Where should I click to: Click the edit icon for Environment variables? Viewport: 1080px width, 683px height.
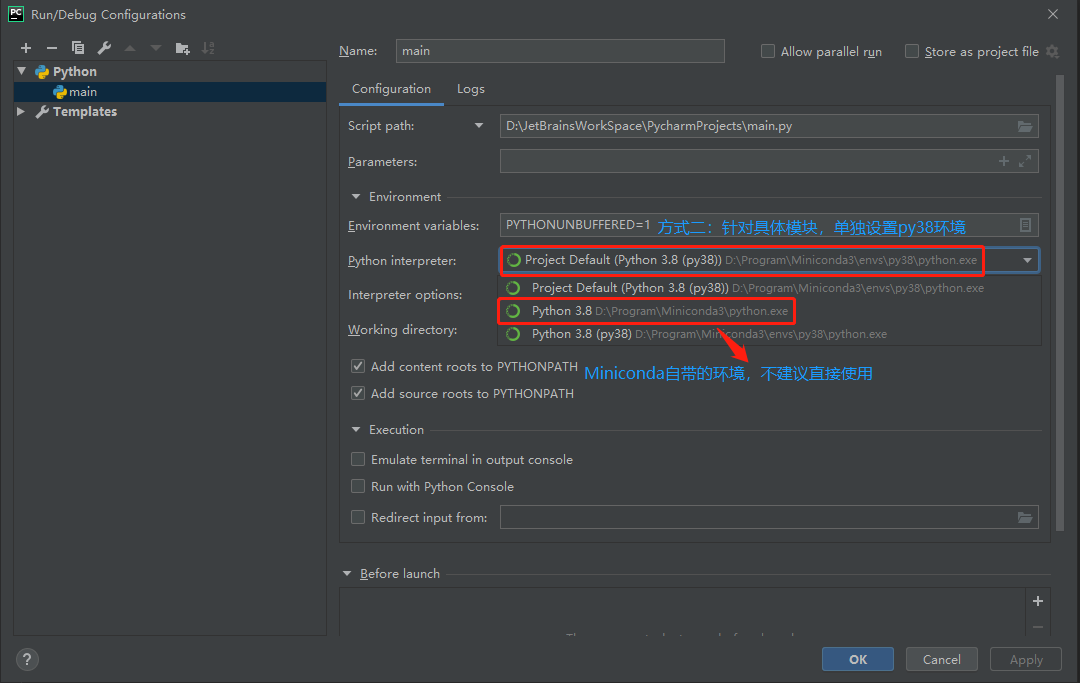pyautogui.click(x=1025, y=226)
